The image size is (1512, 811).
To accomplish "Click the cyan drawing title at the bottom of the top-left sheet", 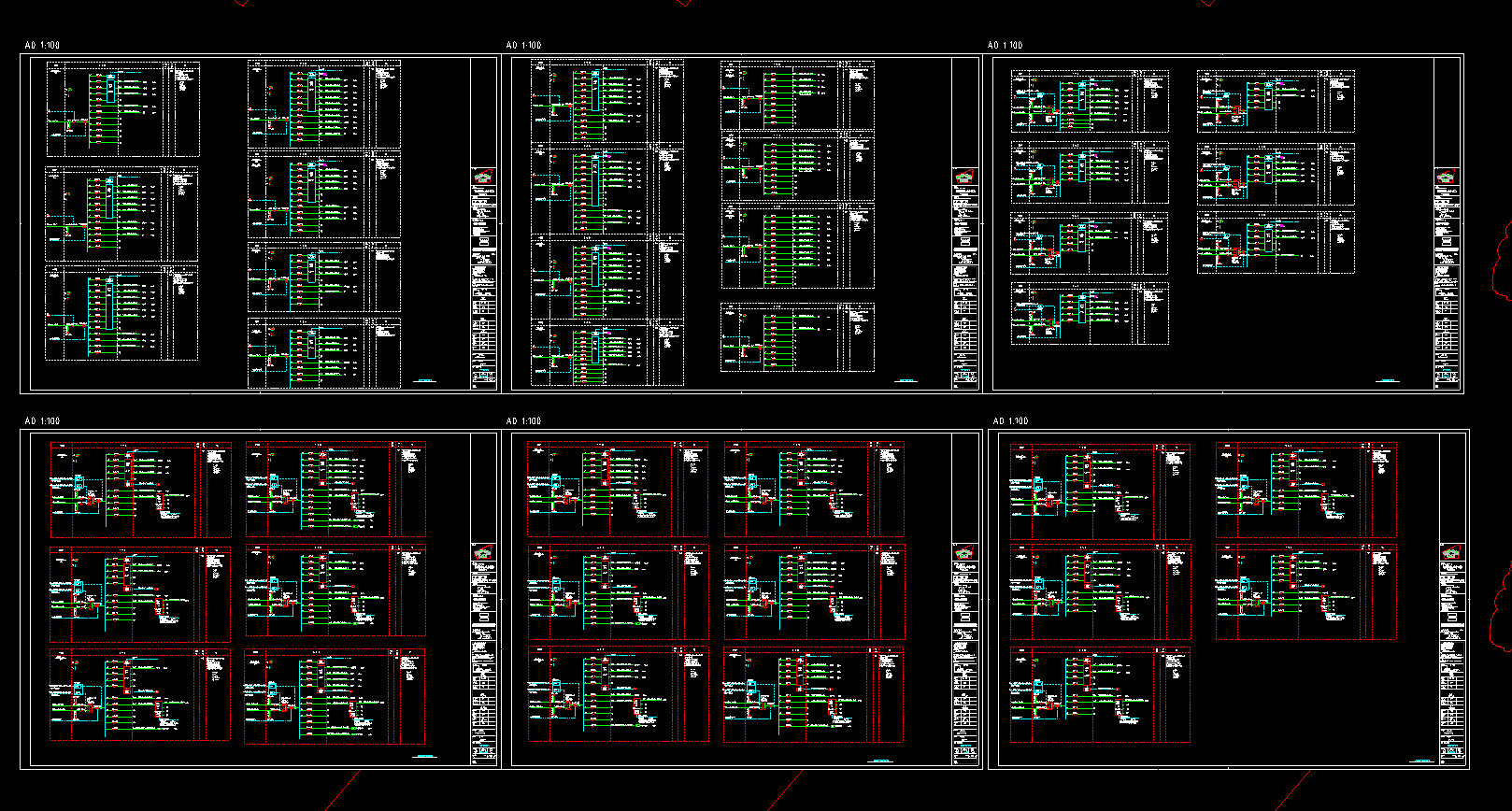I will coord(425,381).
